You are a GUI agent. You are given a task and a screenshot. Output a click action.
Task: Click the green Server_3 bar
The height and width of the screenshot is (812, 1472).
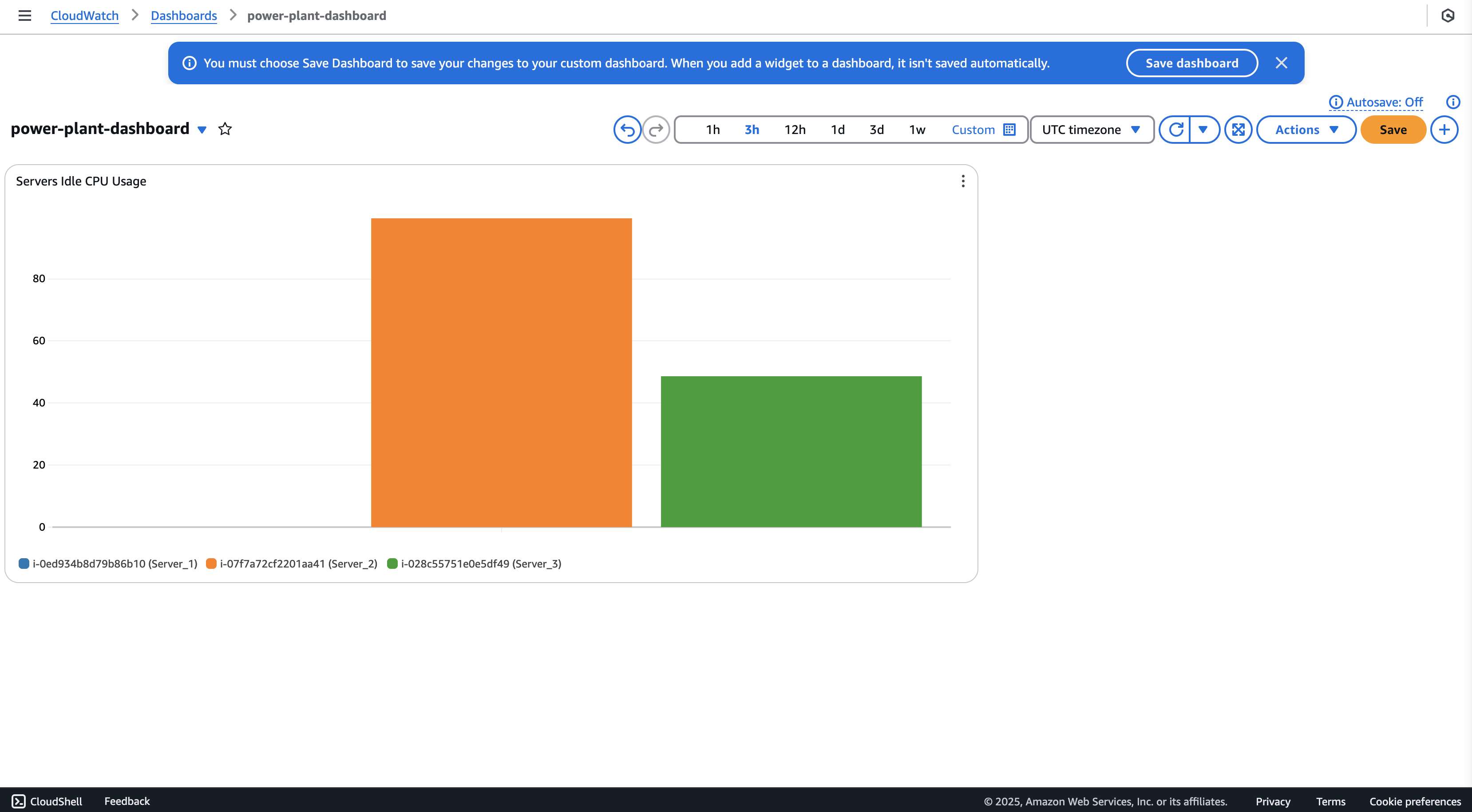pos(791,451)
